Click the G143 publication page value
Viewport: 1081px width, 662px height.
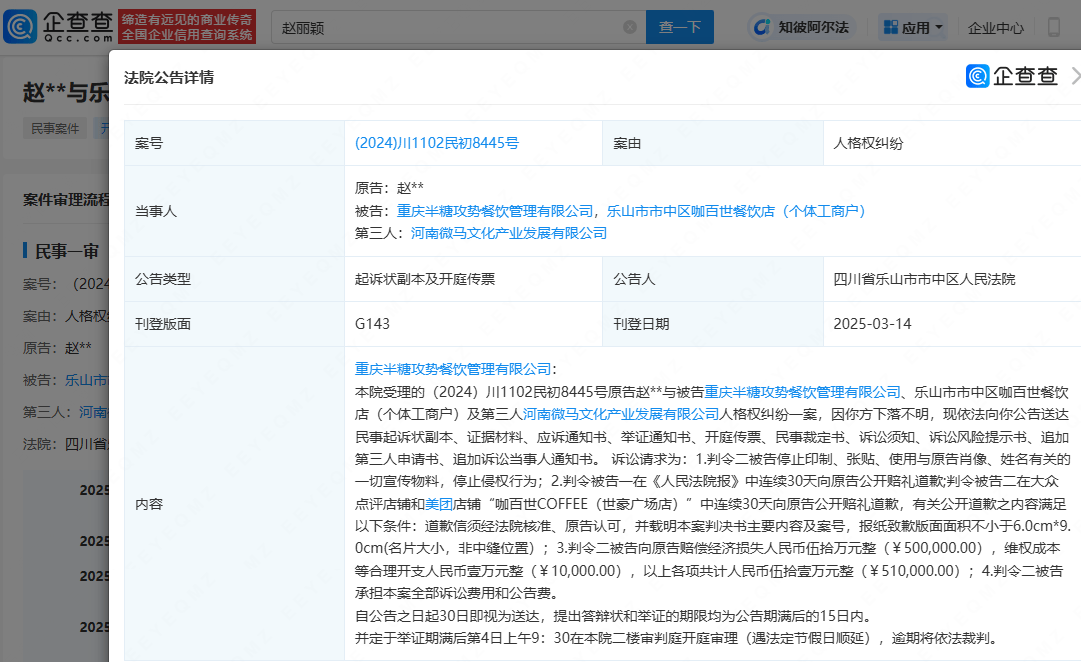click(372, 323)
